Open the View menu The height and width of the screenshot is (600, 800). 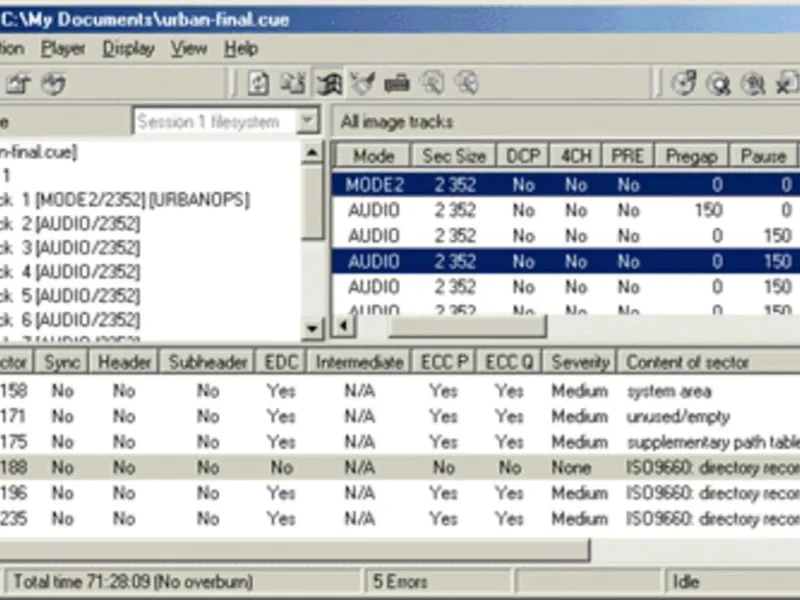[x=189, y=48]
